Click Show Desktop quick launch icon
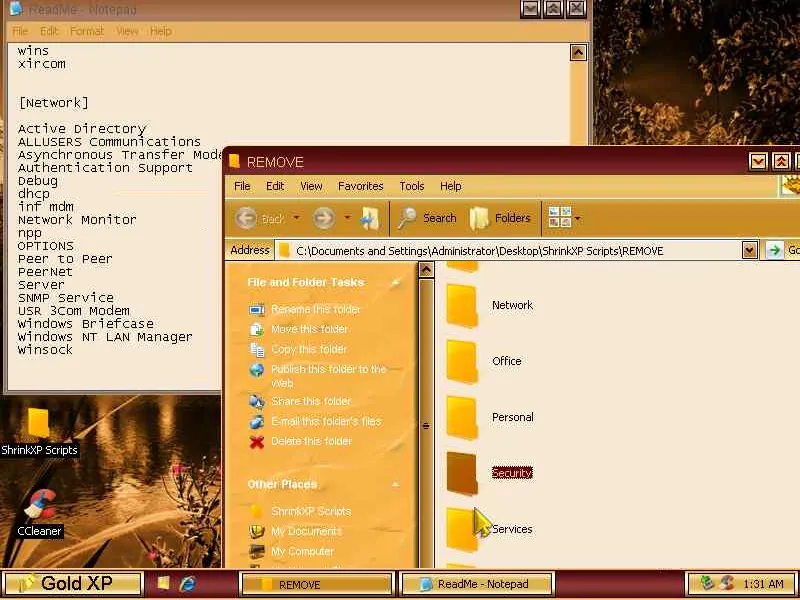800x600 pixels. tap(163, 583)
